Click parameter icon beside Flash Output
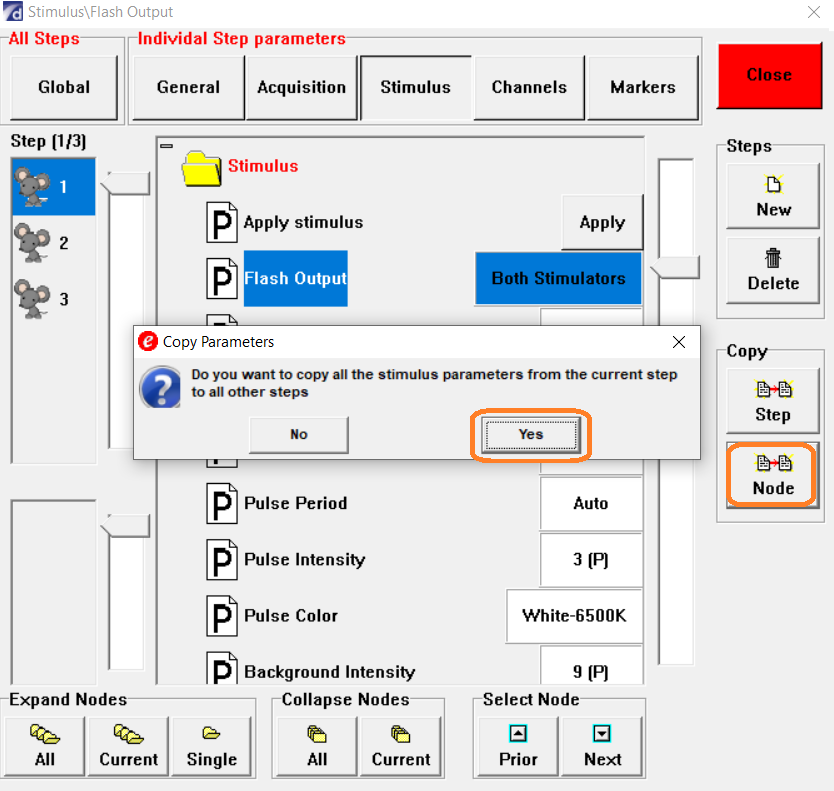834x791 pixels. click(222, 278)
